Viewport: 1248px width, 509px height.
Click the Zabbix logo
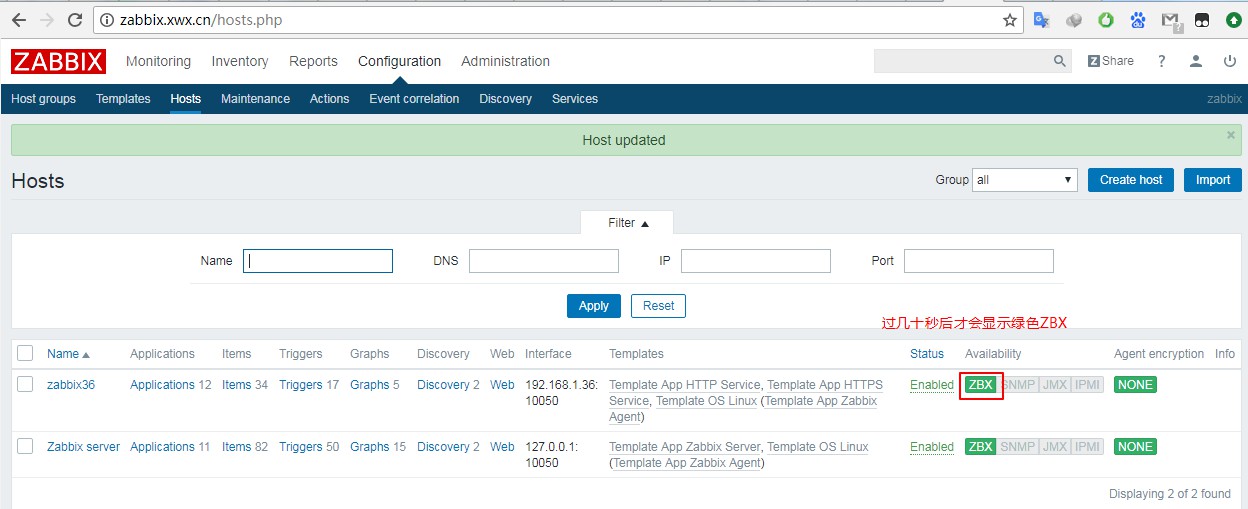coord(58,61)
